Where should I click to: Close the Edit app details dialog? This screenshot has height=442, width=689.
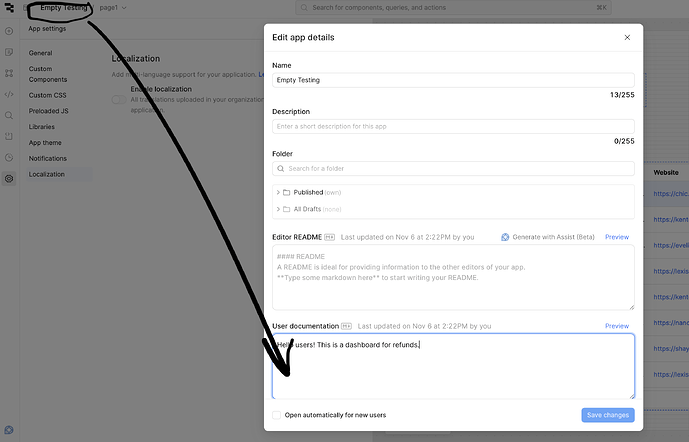click(627, 38)
